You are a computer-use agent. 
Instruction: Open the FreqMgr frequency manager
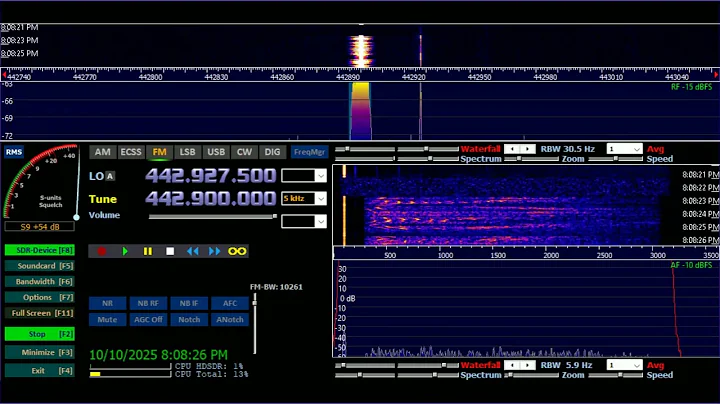(x=309, y=152)
